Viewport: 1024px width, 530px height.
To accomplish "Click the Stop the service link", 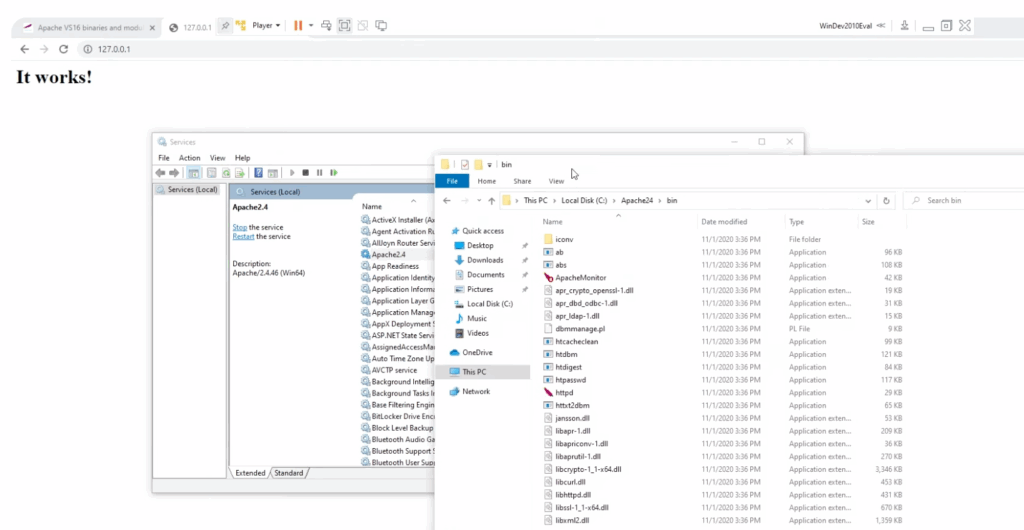I will pyautogui.click(x=240, y=228).
